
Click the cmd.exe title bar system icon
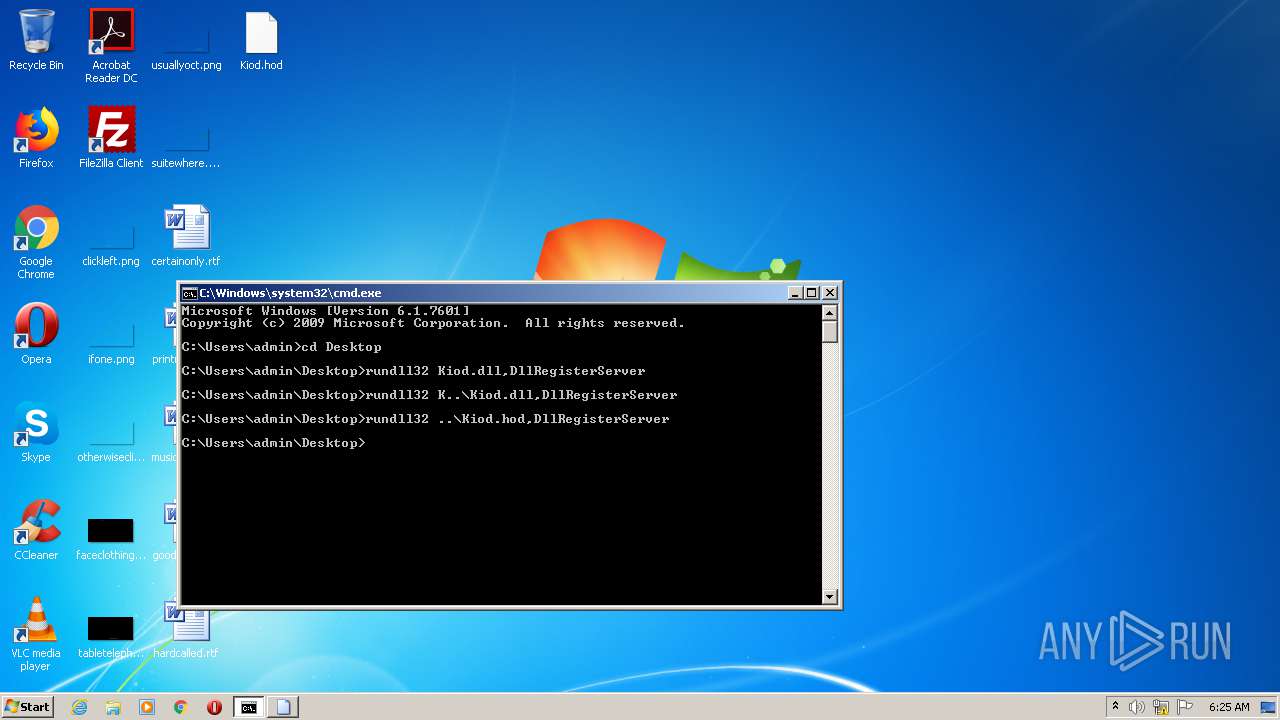pos(189,293)
